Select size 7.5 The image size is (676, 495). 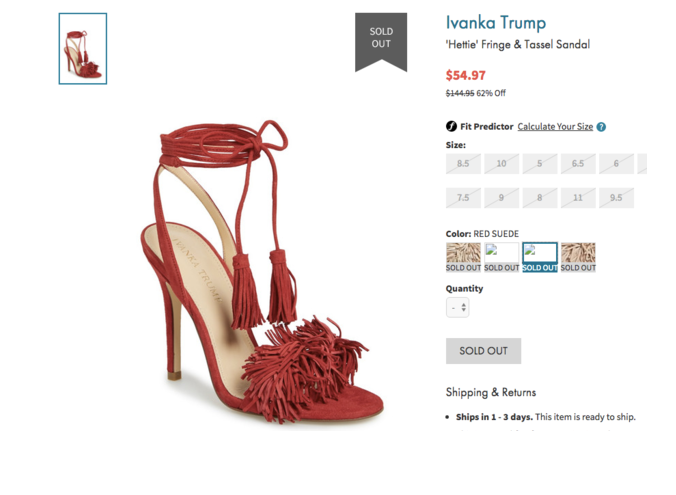[463, 197]
